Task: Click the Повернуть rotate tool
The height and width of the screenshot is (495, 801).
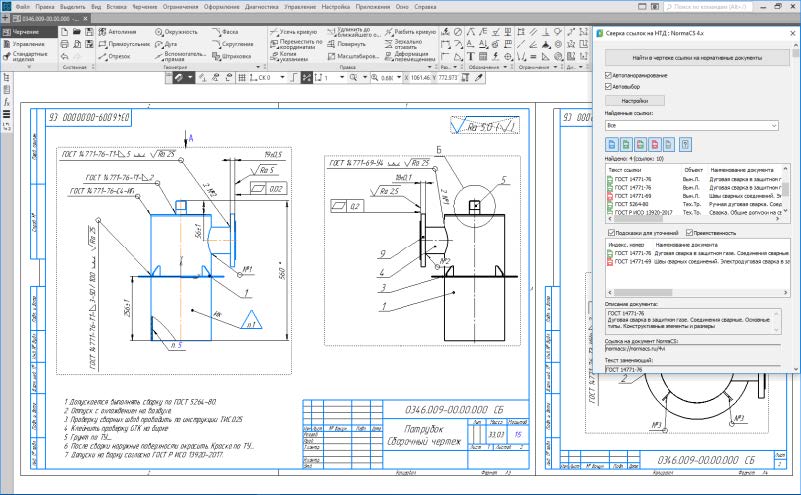Action: click(350, 44)
